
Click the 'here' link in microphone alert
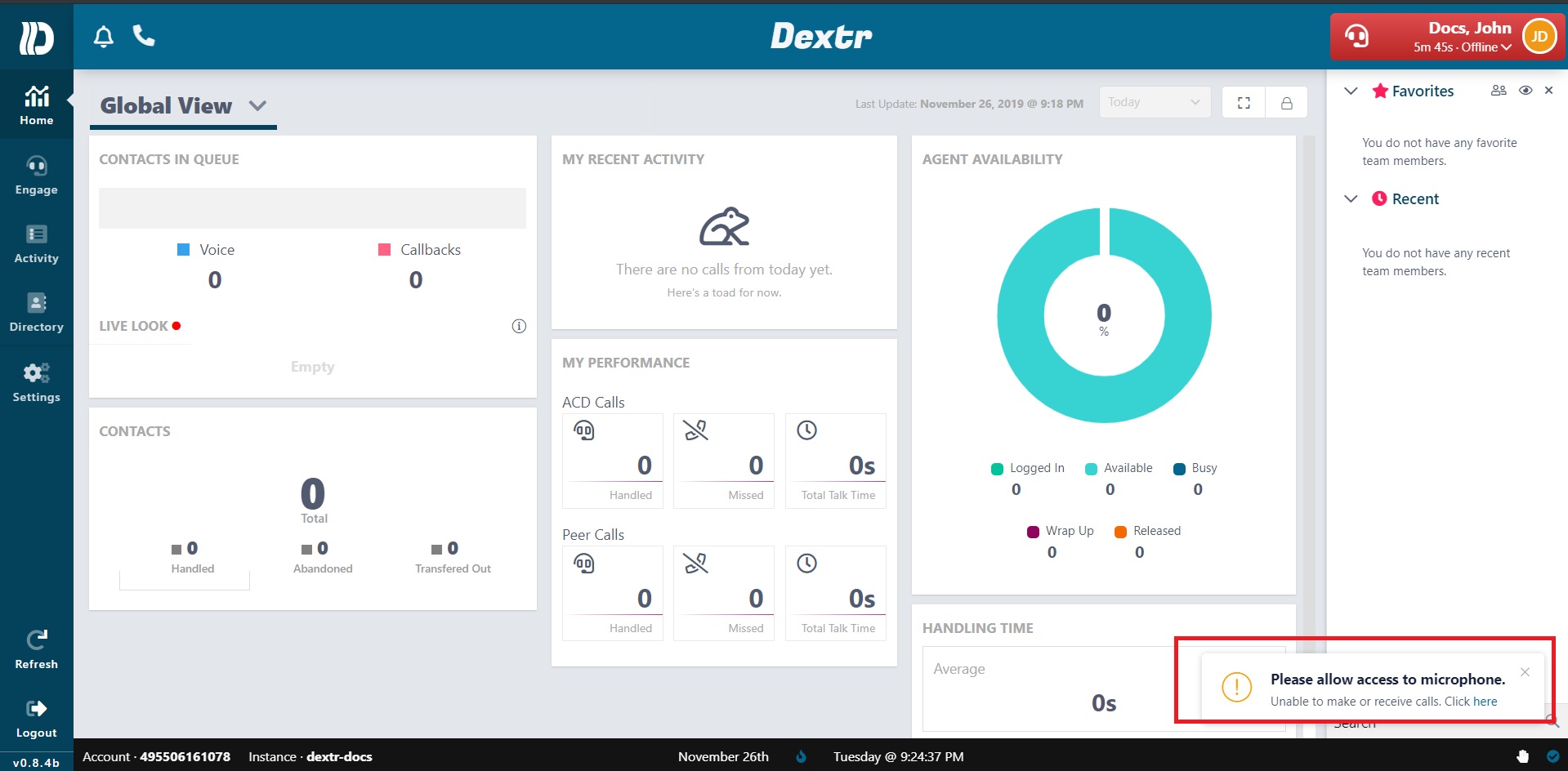click(x=1485, y=702)
